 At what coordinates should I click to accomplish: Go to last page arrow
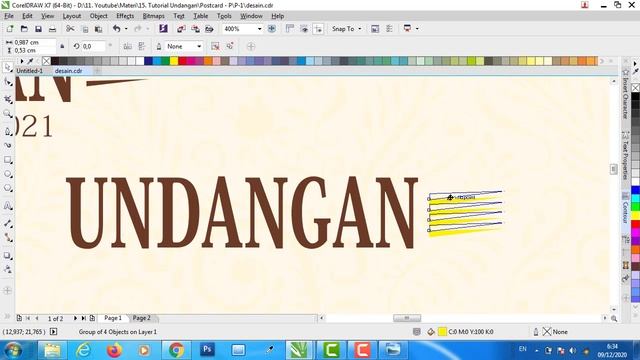83,318
